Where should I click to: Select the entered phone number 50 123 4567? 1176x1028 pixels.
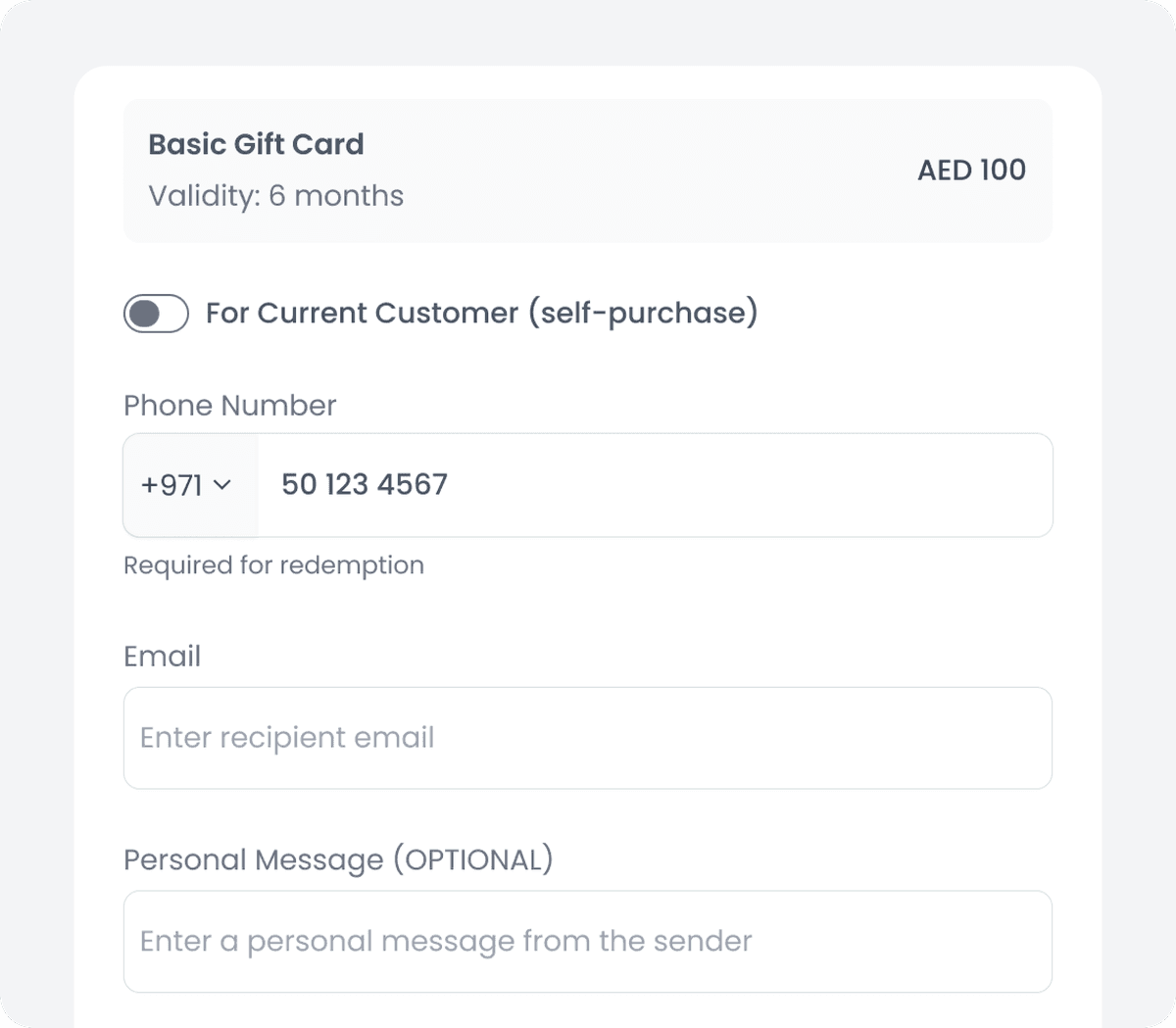pos(362,484)
